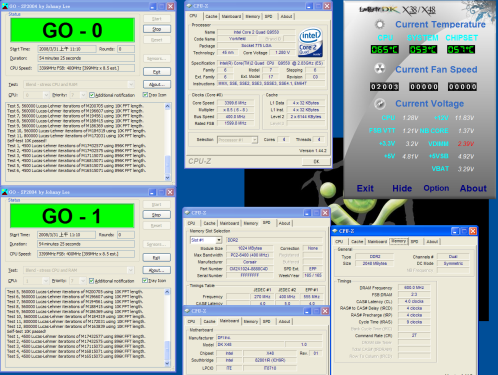Click log scroll down arrow in GO-1 window
The image size is (498, 375).
pos(167,363)
